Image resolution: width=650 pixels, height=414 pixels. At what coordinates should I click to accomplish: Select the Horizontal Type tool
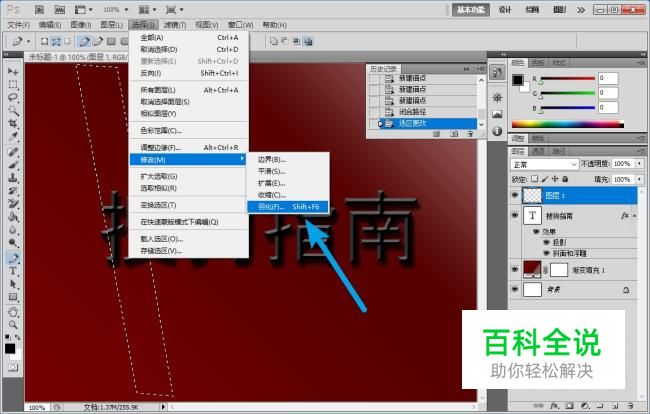[x=13, y=271]
